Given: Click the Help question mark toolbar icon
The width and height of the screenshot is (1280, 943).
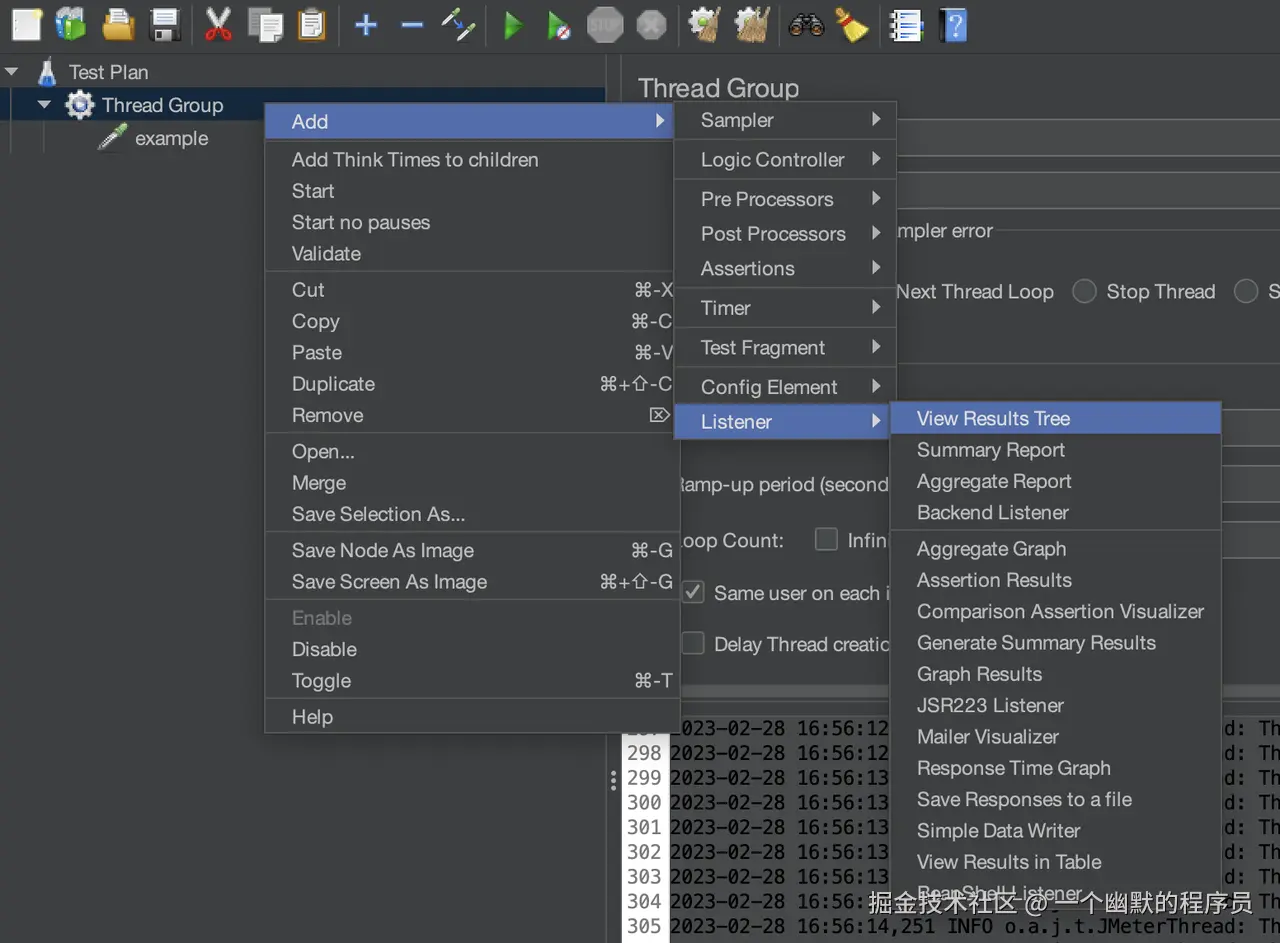Looking at the screenshot, I should [954, 25].
